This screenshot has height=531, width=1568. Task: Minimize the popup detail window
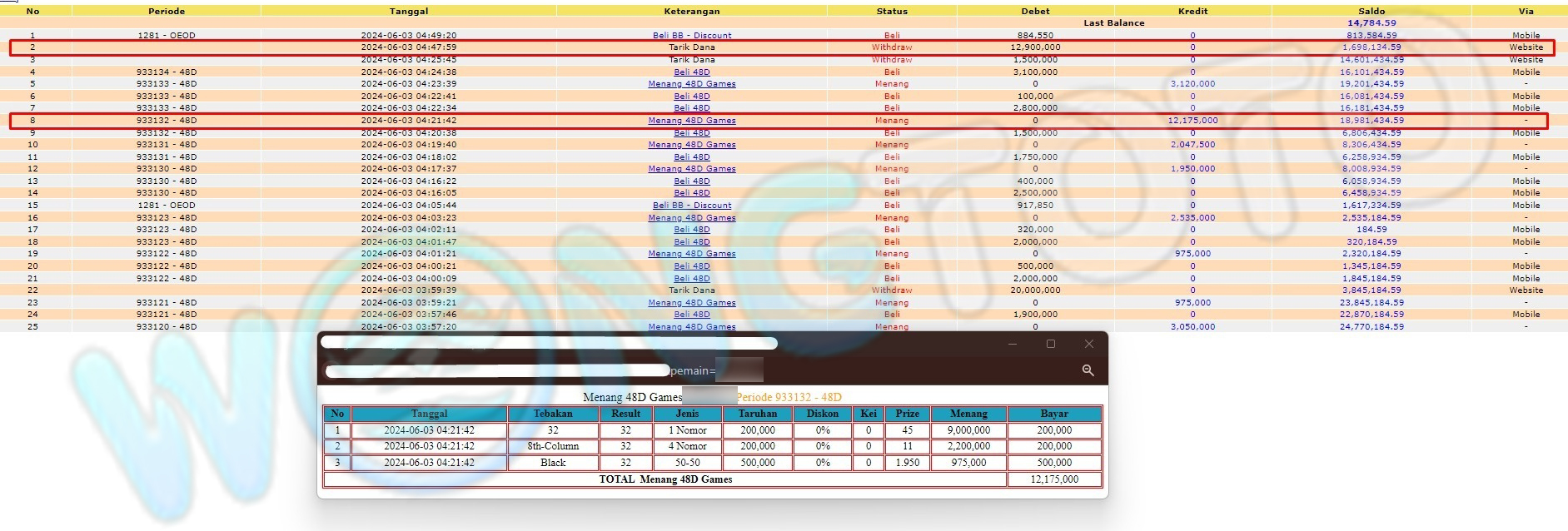tap(1013, 344)
